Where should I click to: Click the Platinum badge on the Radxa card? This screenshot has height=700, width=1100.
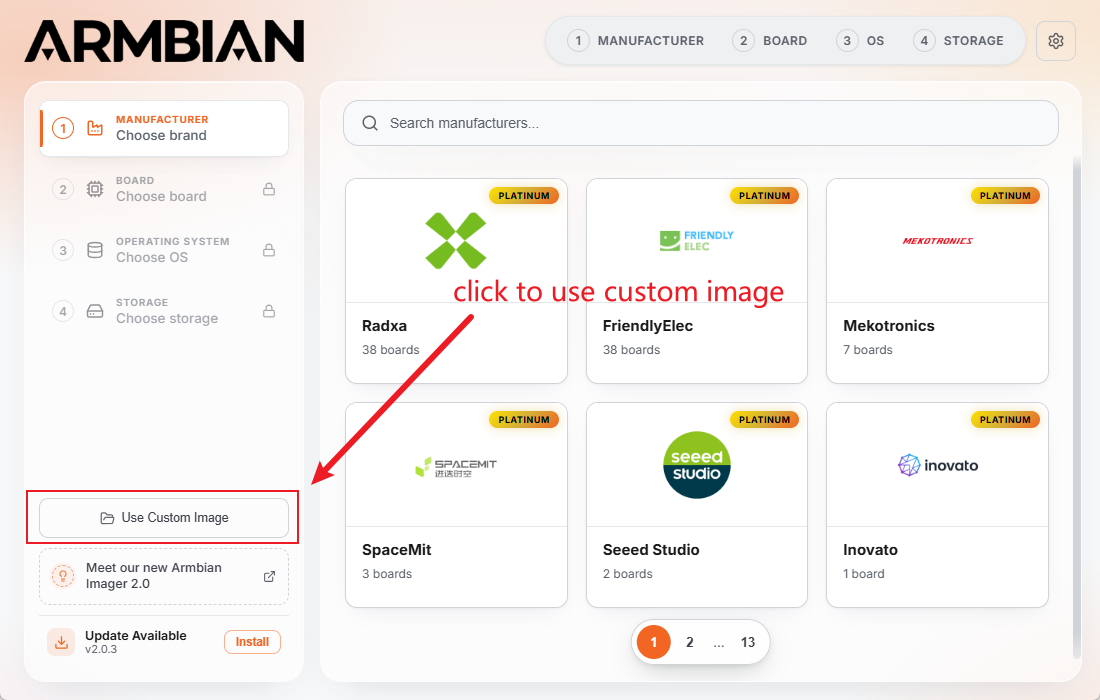click(x=524, y=196)
